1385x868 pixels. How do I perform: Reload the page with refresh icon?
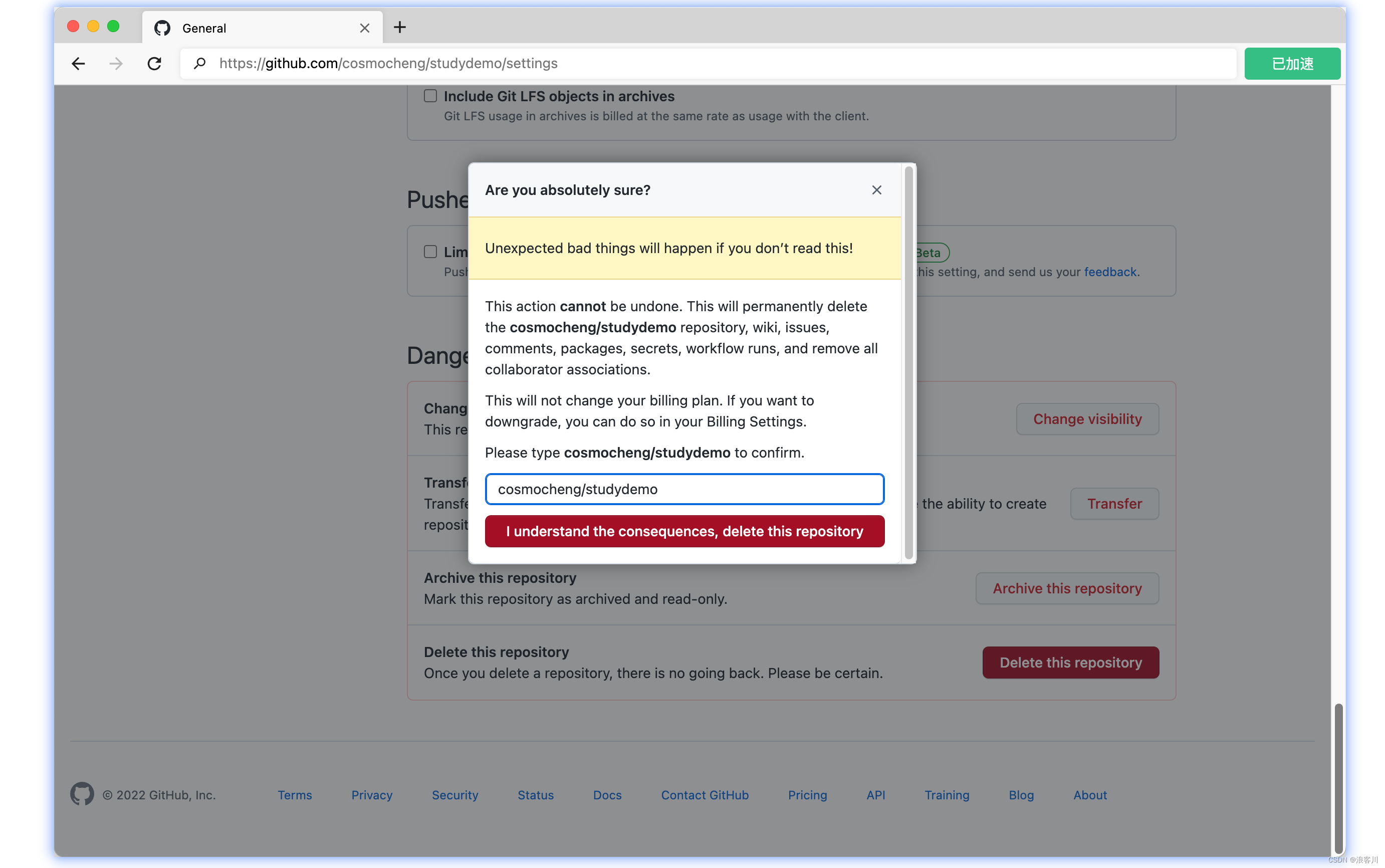[154, 63]
